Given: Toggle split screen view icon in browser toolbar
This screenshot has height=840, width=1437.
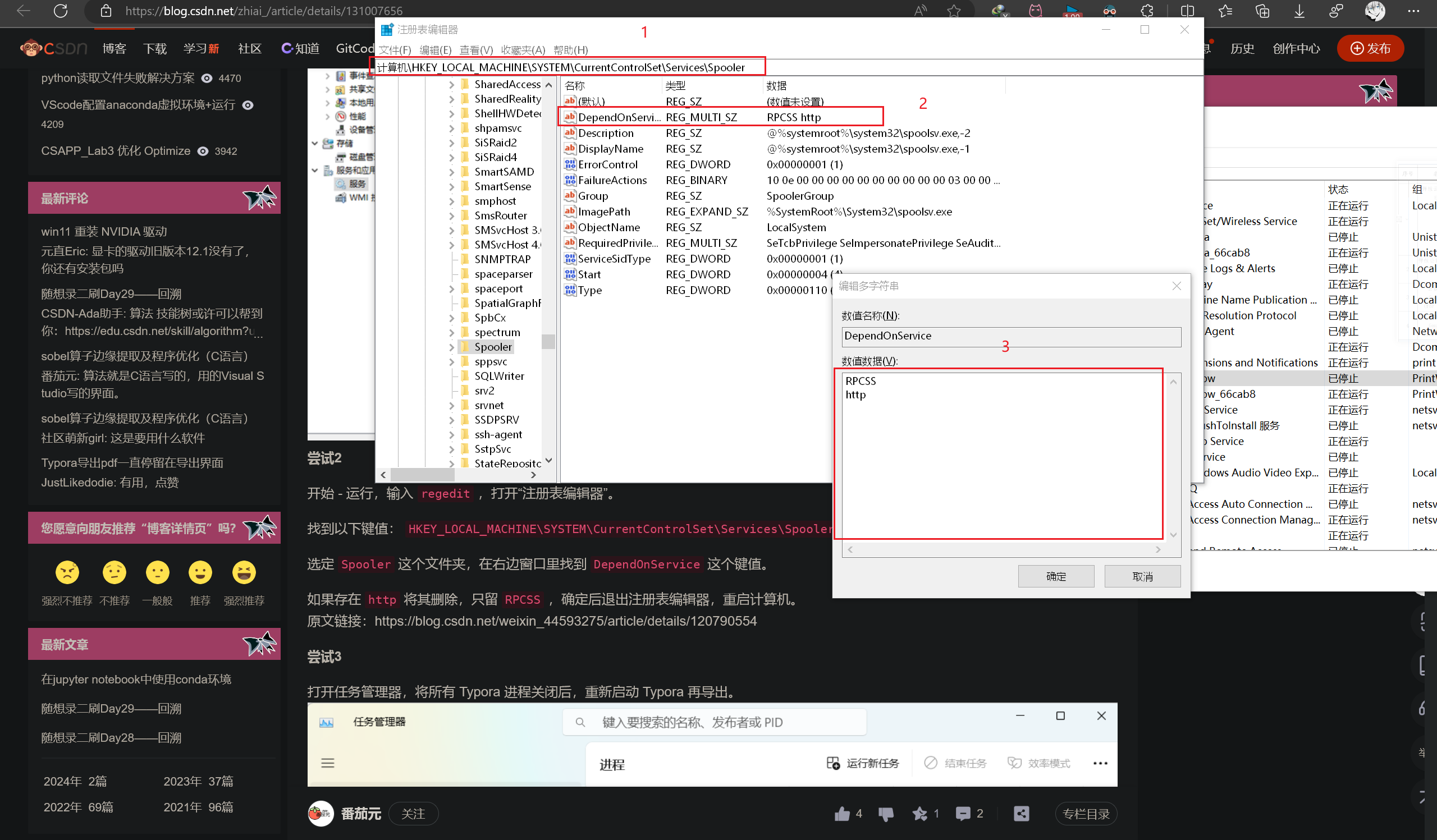Looking at the screenshot, I should [1187, 11].
